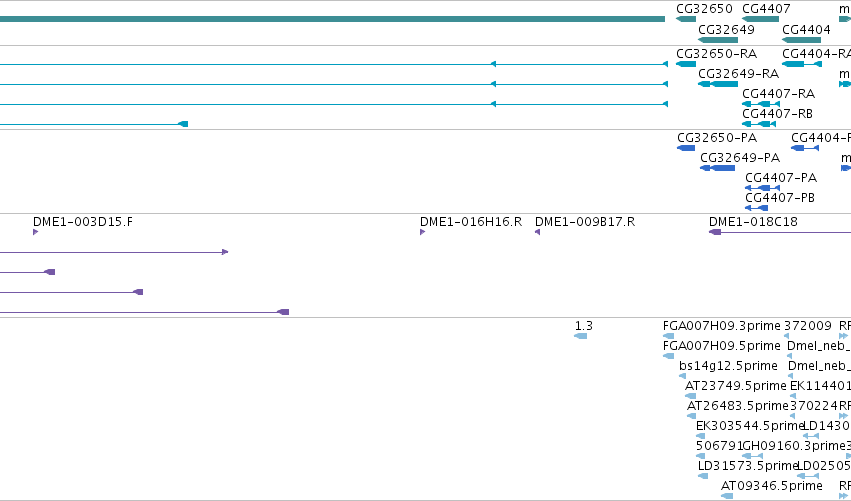Select BAC end DME1-016H16.R
This screenshot has width=851, height=501.
[422, 232]
